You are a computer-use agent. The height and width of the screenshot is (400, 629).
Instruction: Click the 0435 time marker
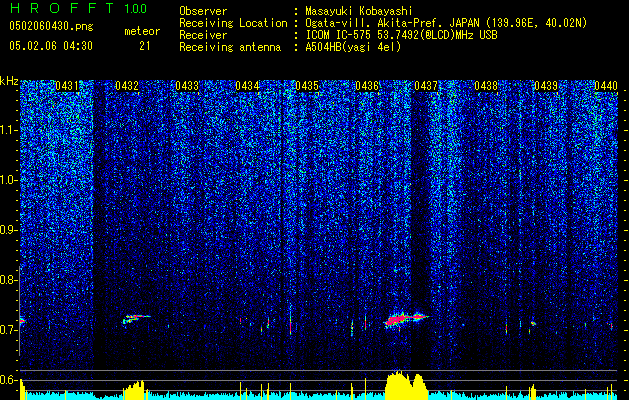pos(307,85)
